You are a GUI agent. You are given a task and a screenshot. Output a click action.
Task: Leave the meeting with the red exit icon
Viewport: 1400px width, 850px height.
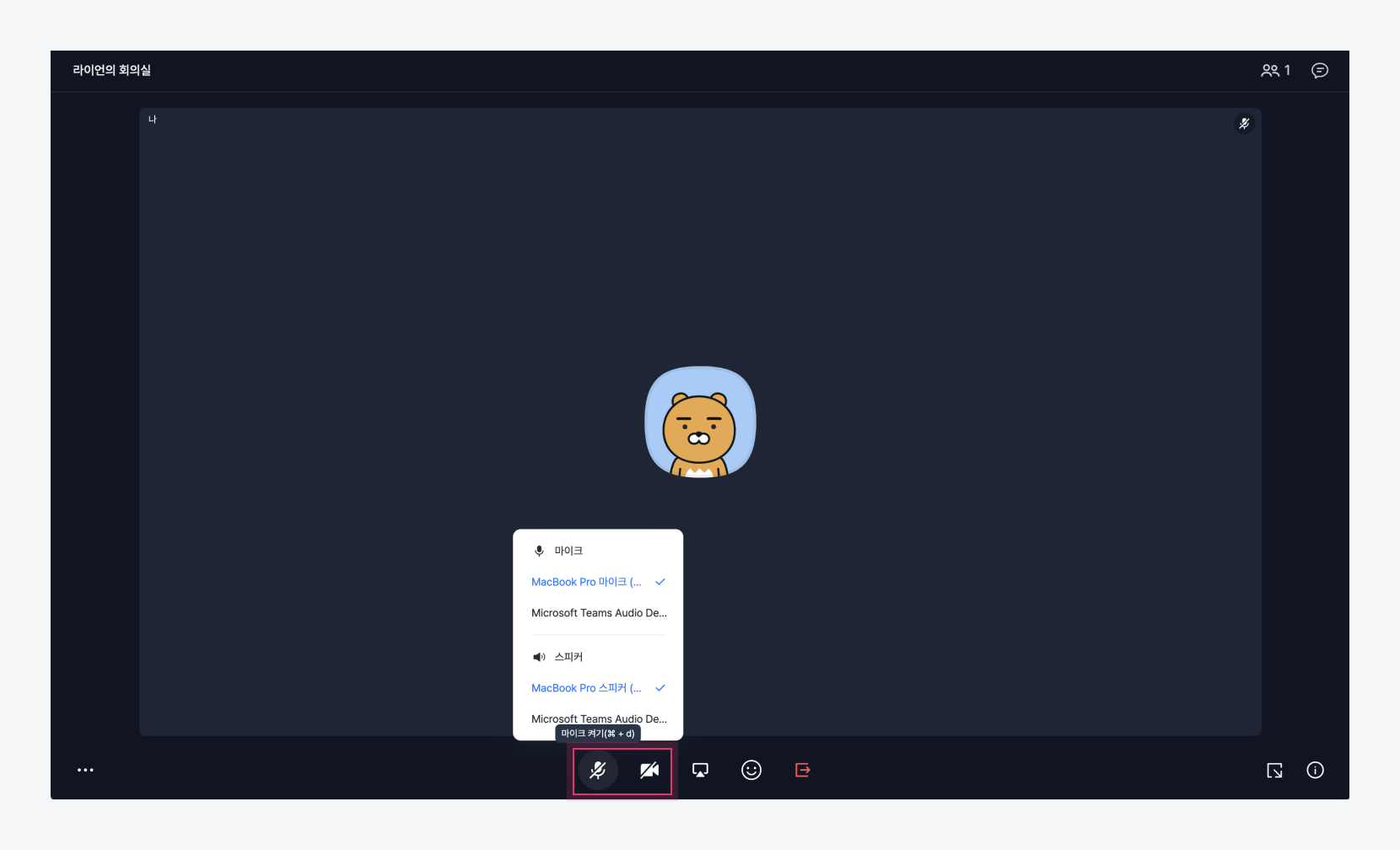point(802,771)
